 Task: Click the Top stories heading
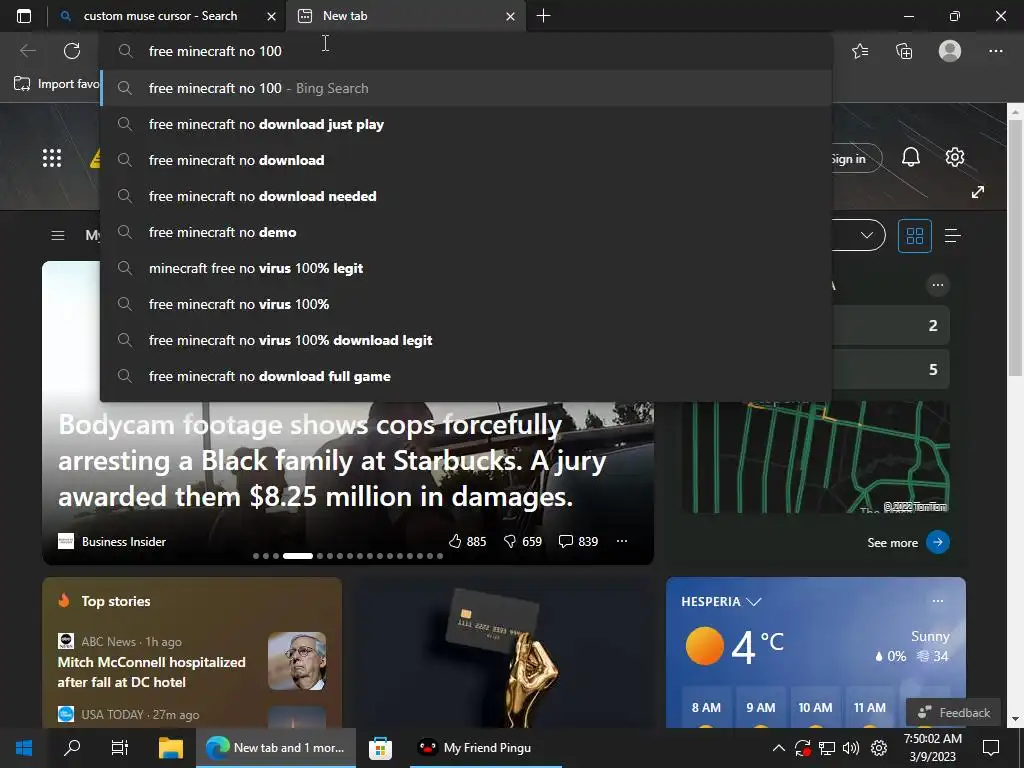[116, 601]
